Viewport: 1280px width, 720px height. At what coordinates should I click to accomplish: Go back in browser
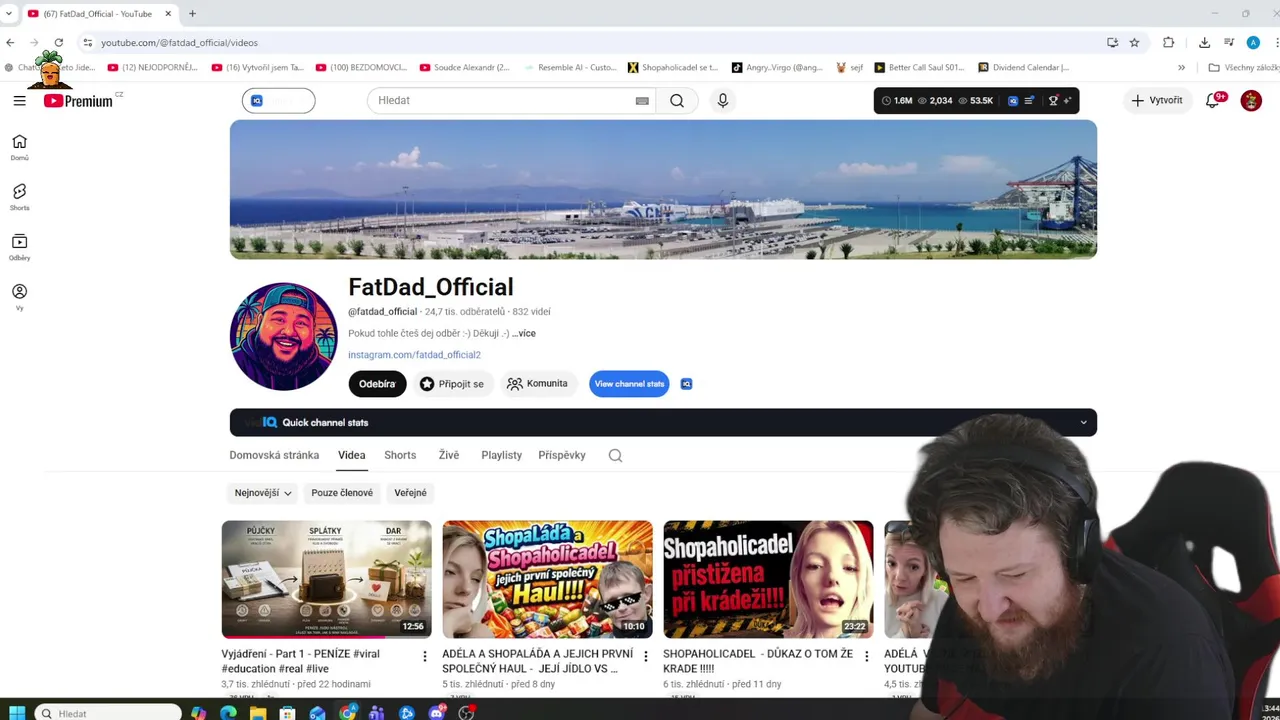click(x=10, y=42)
